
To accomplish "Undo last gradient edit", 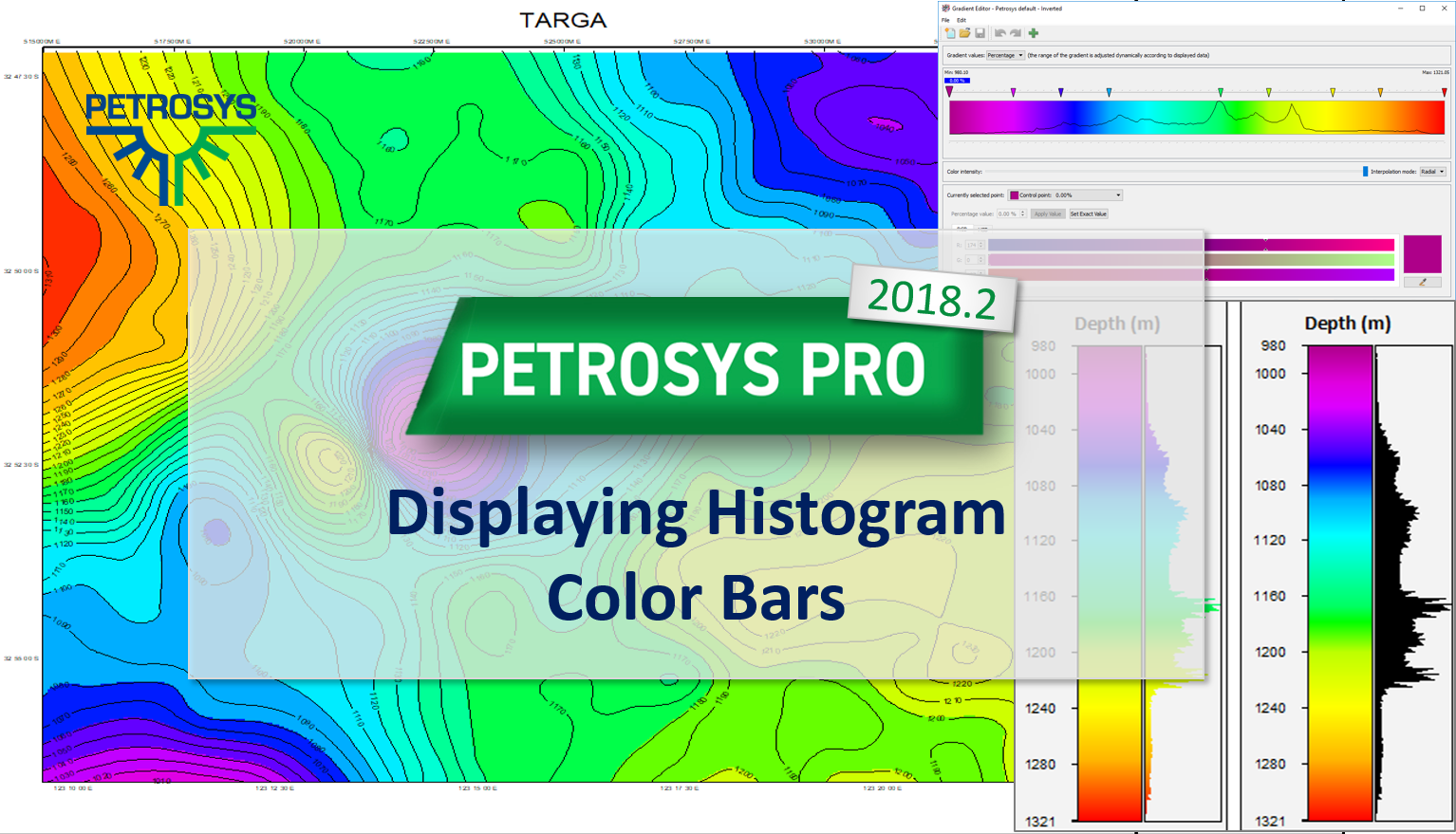I will (x=1000, y=33).
